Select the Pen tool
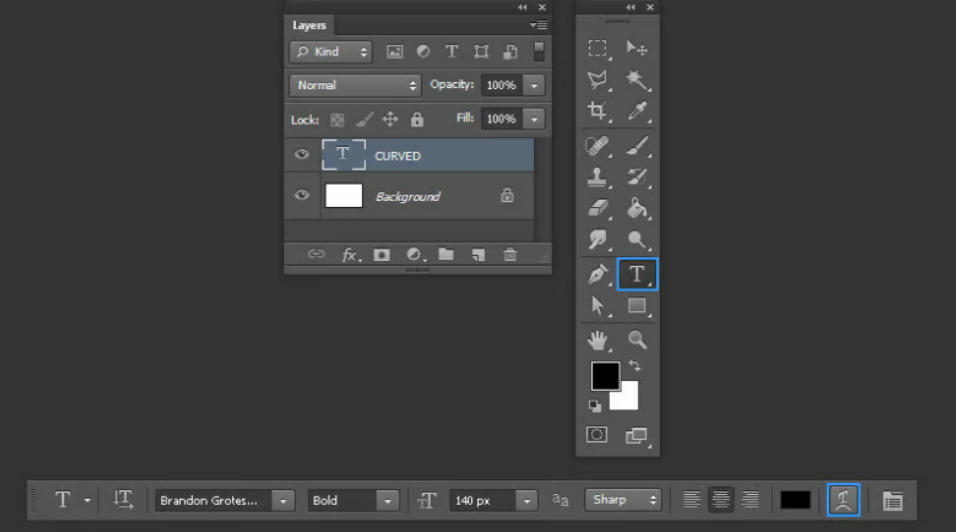Viewport: 956px width, 532px height. click(598, 274)
